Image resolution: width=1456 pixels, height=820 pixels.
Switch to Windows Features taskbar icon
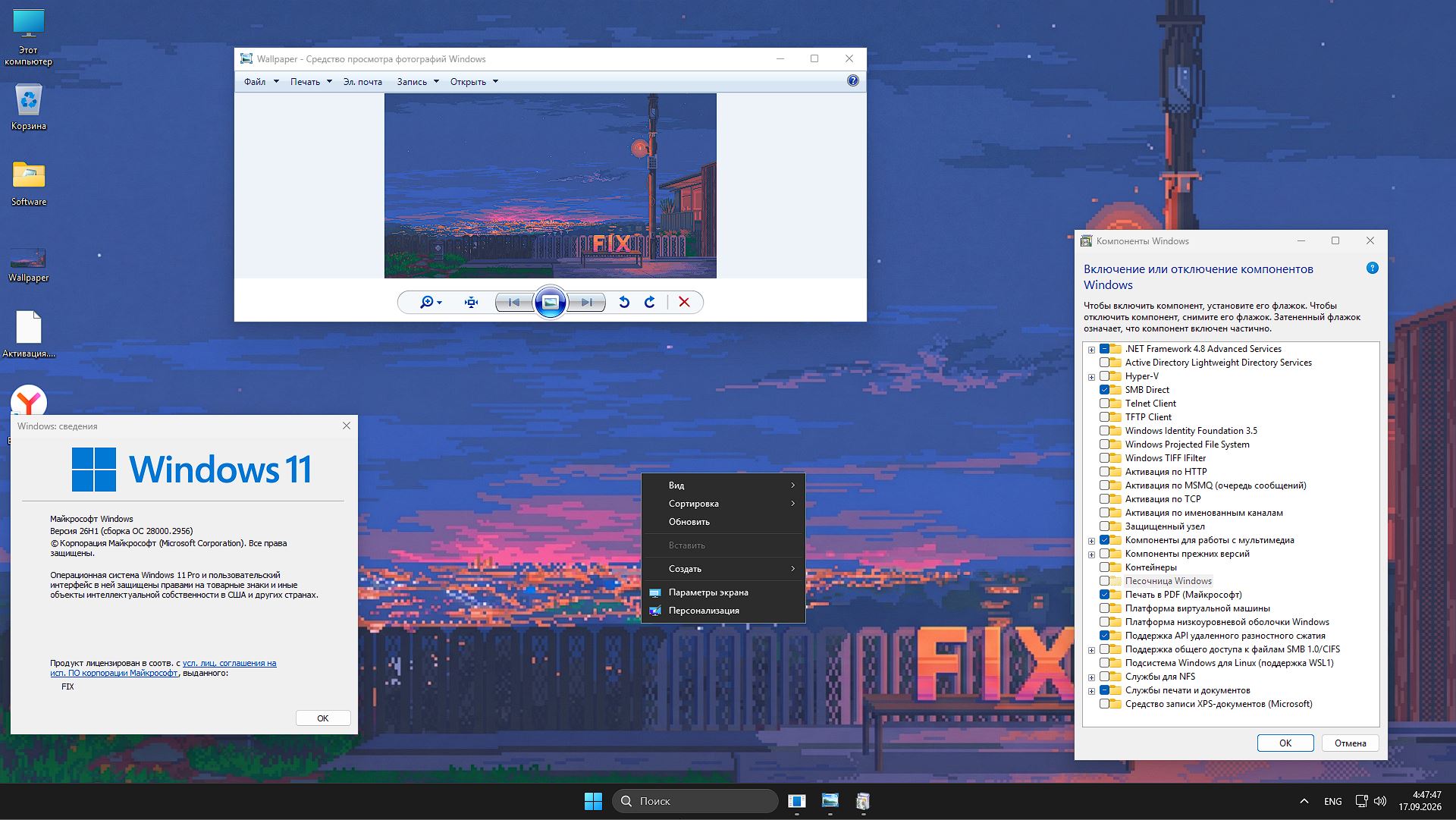[x=863, y=801]
